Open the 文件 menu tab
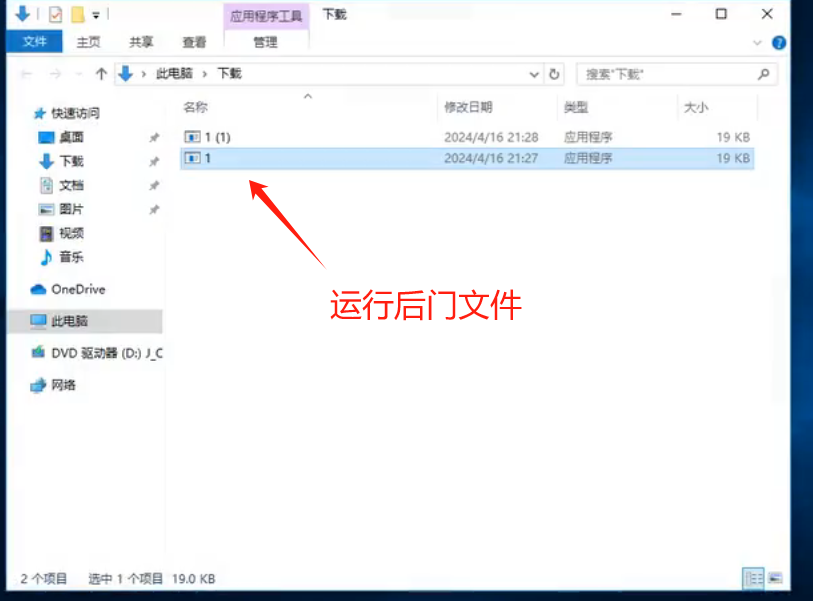 (35, 41)
